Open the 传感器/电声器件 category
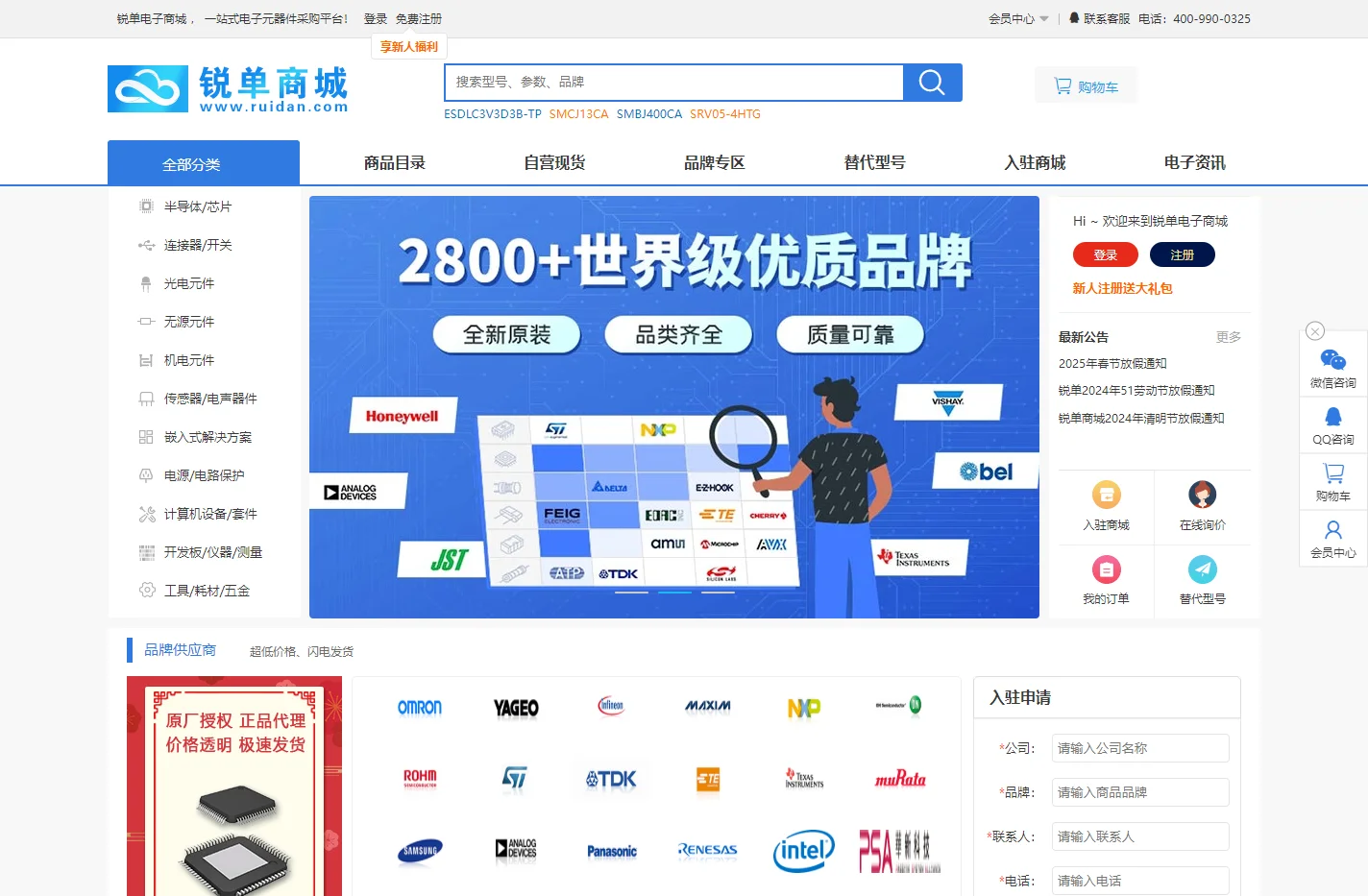Screen dimensions: 1368x896 pyautogui.click(x=210, y=399)
